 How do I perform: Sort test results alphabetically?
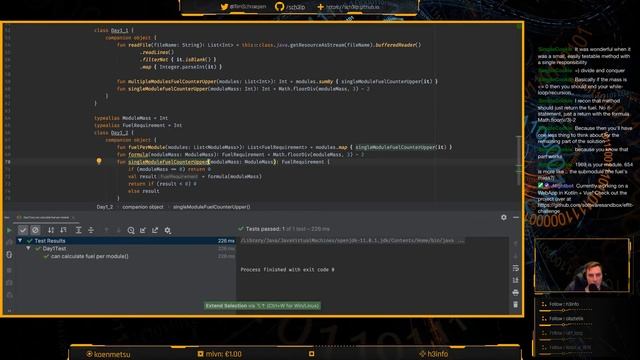(x=51, y=230)
